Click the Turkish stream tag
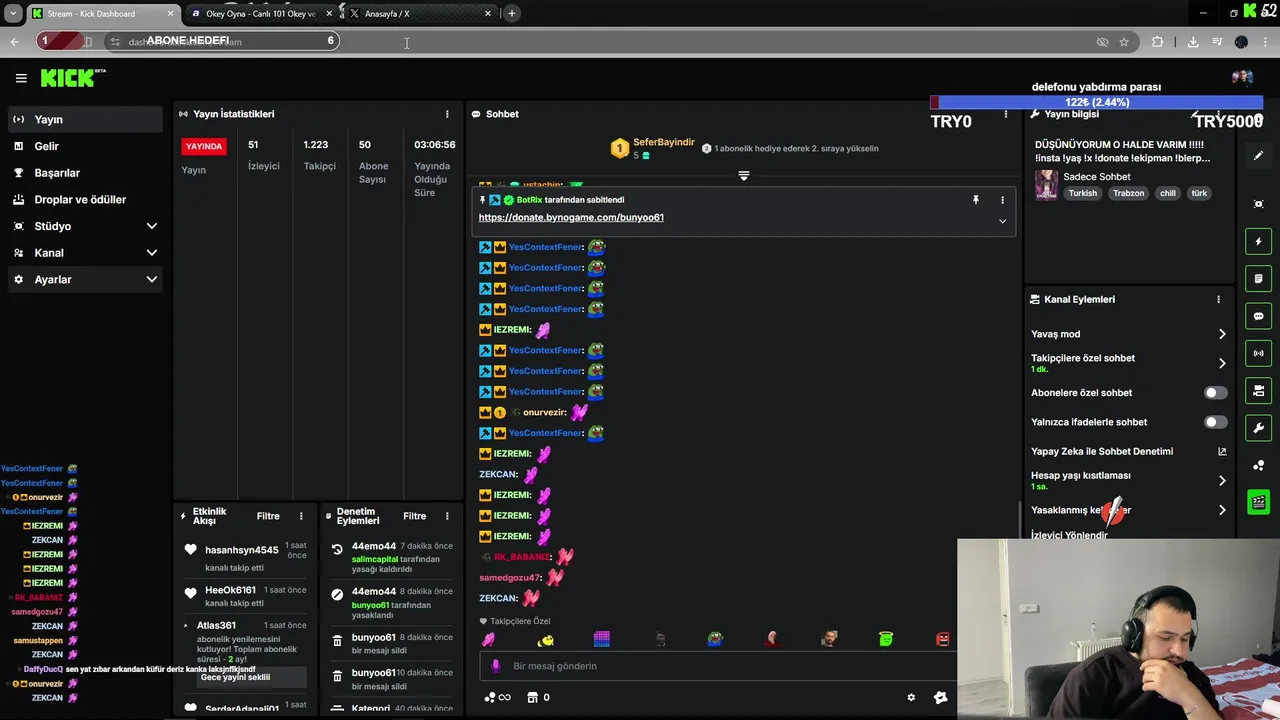This screenshot has height=720, width=1280. click(x=1082, y=193)
